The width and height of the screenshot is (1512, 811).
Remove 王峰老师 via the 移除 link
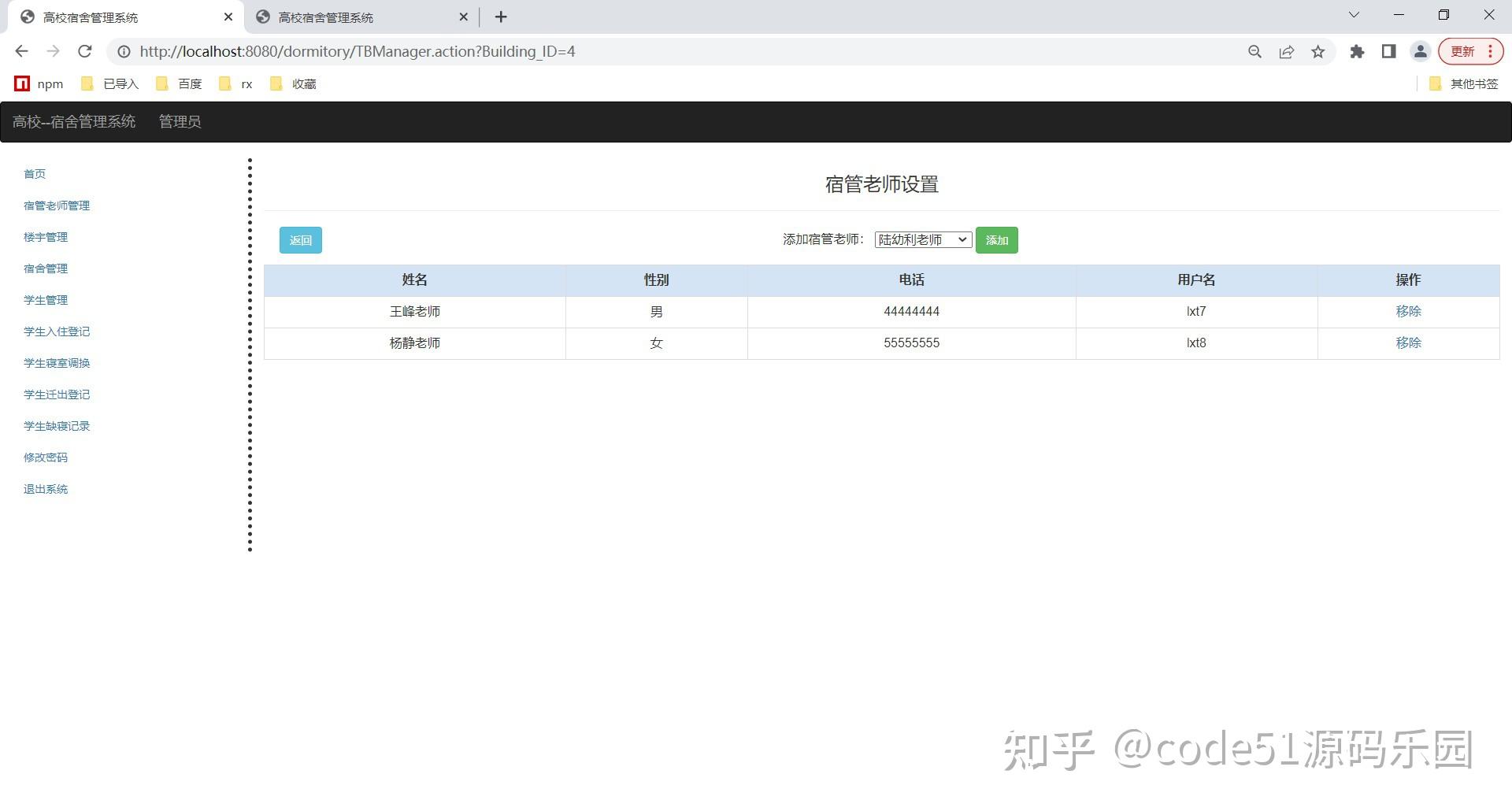(x=1407, y=311)
